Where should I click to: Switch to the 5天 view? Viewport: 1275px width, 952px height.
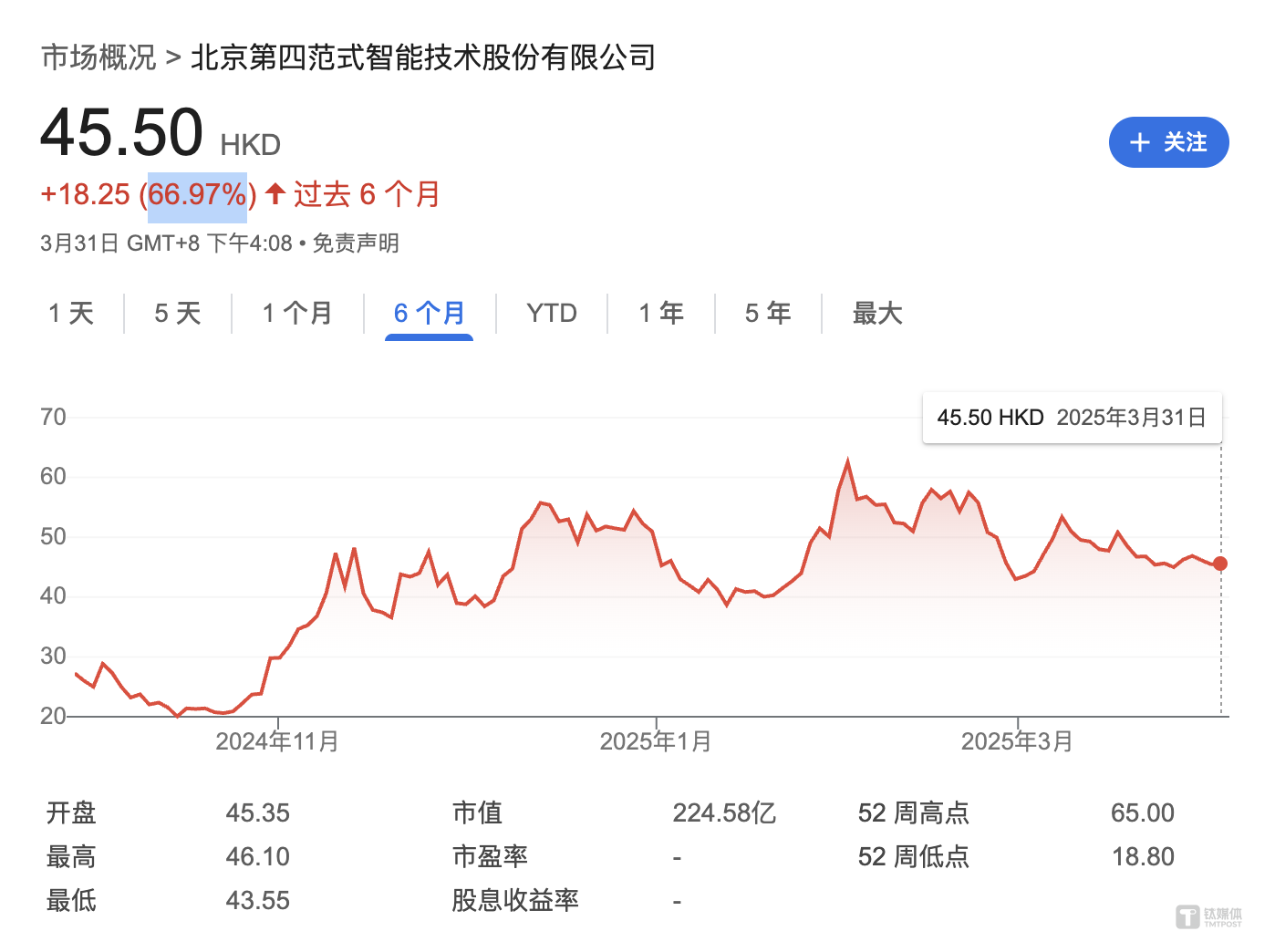[x=178, y=313]
